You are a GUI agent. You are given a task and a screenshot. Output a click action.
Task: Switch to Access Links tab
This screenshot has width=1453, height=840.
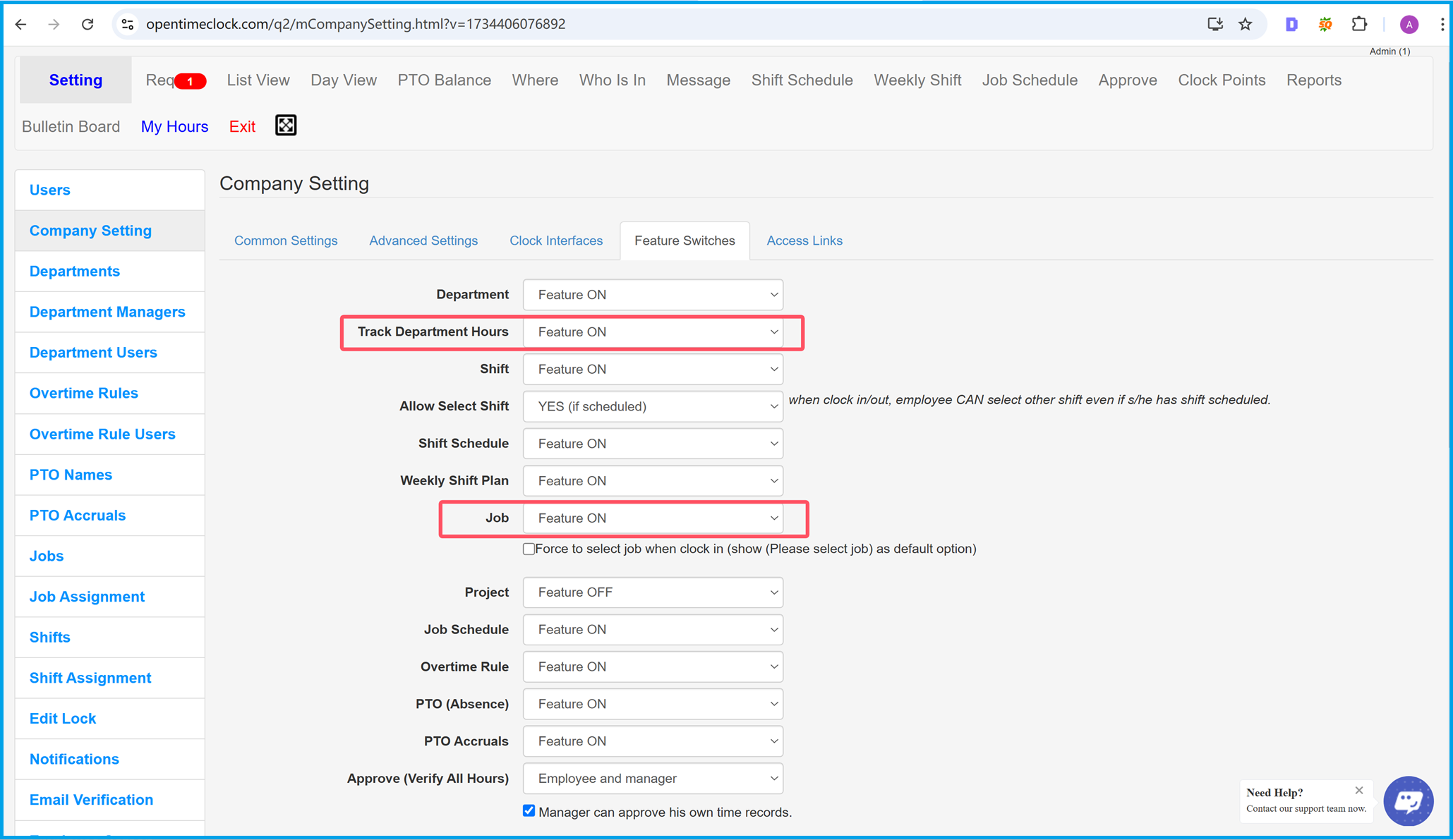[805, 240]
